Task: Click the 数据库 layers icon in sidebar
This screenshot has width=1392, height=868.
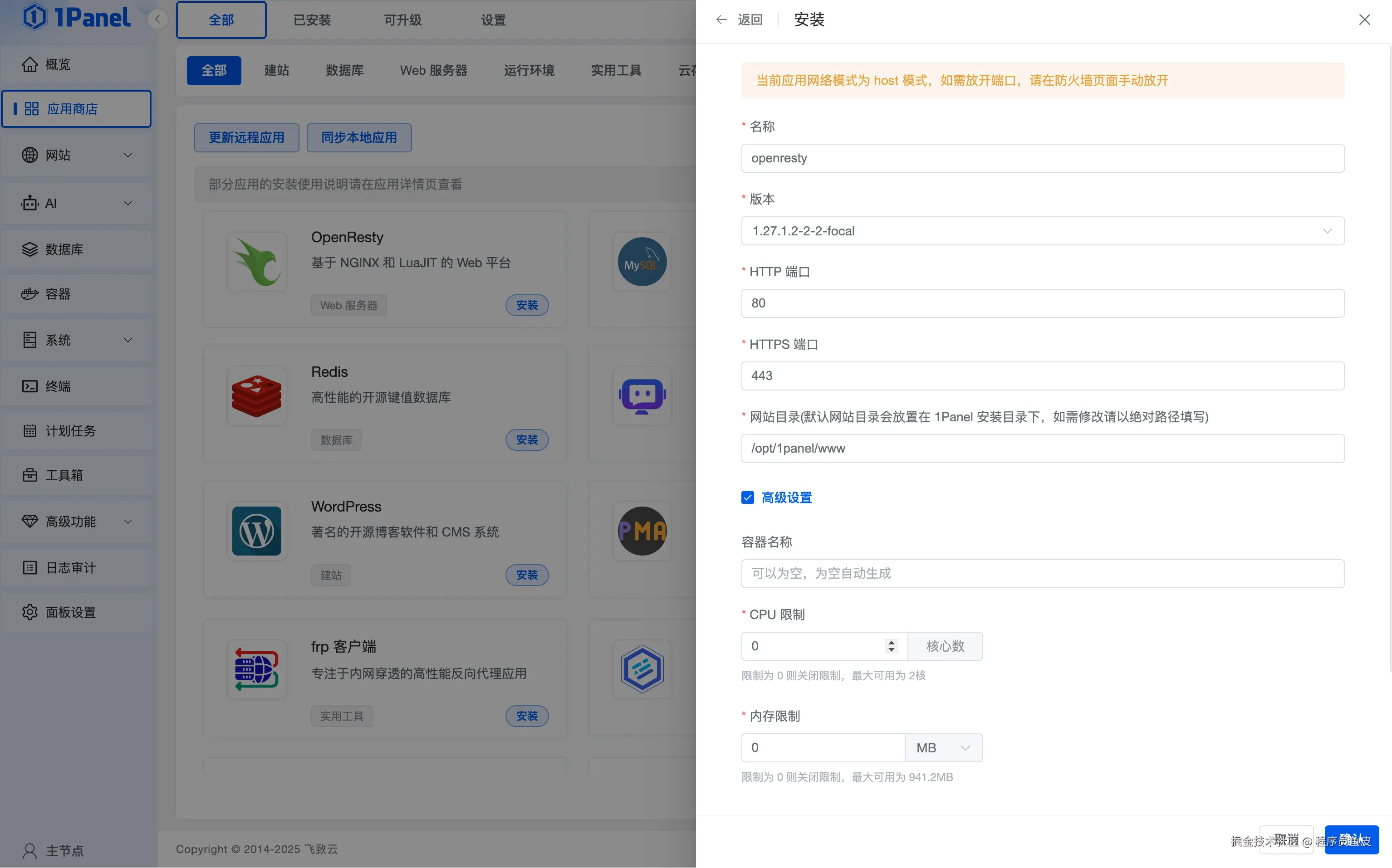Action: pos(29,249)
